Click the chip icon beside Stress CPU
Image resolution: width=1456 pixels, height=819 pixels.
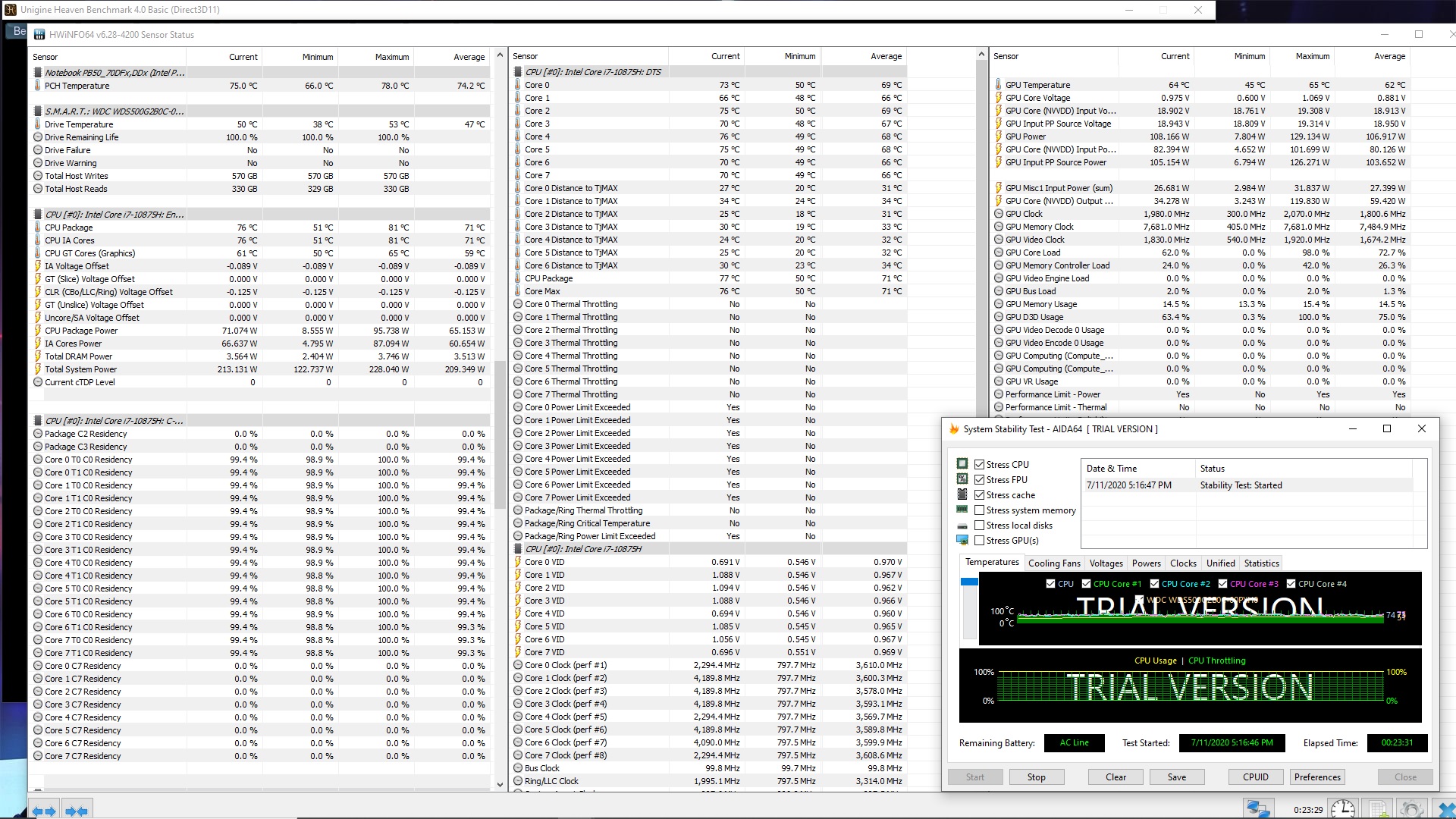962,464
